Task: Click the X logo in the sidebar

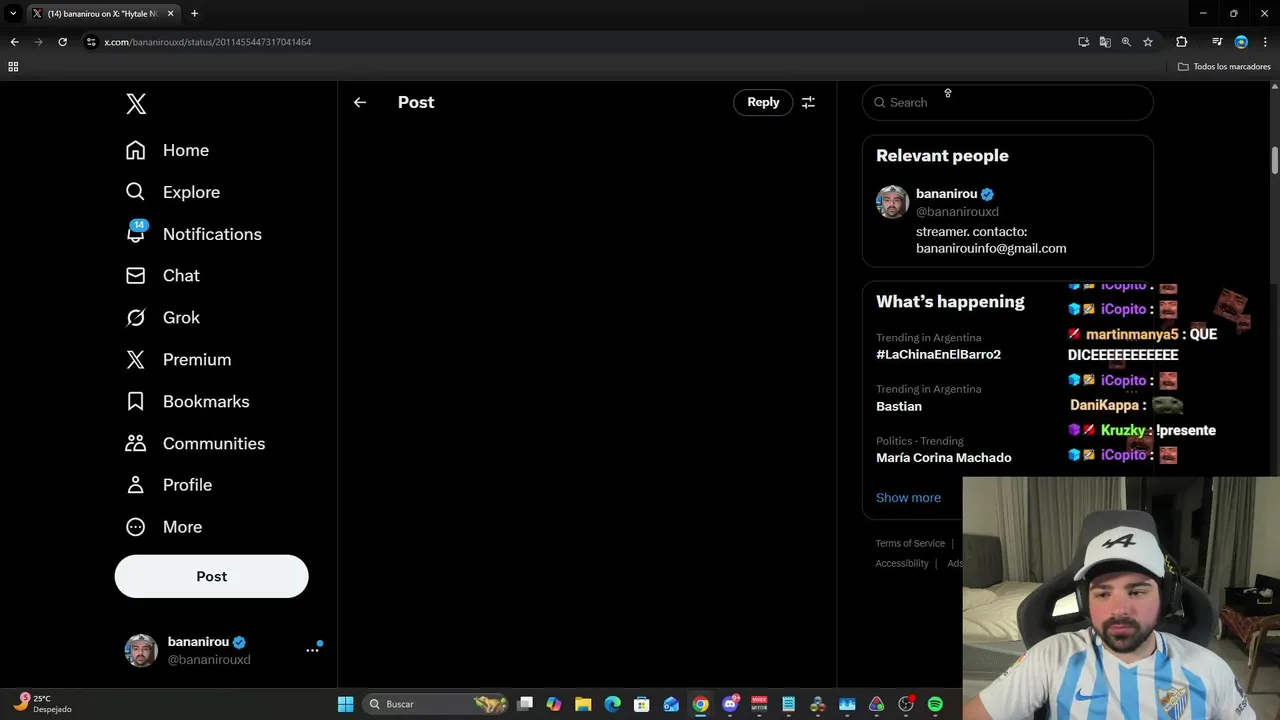Action: click(x=136, y=103)
